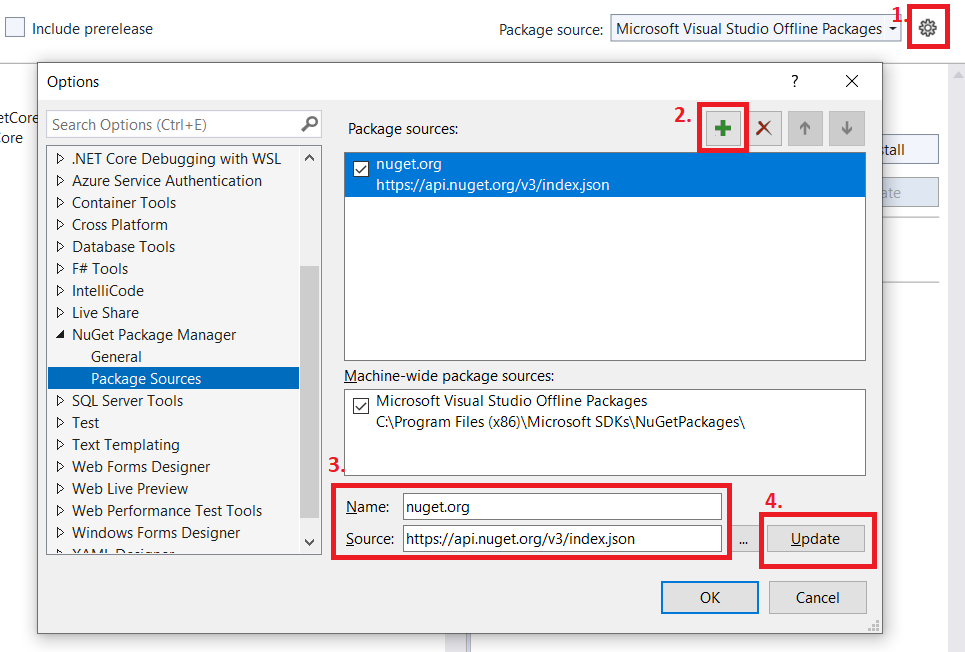Add a new package source with plus icon
Screen dimensions: 965x652
coord(723,128)
